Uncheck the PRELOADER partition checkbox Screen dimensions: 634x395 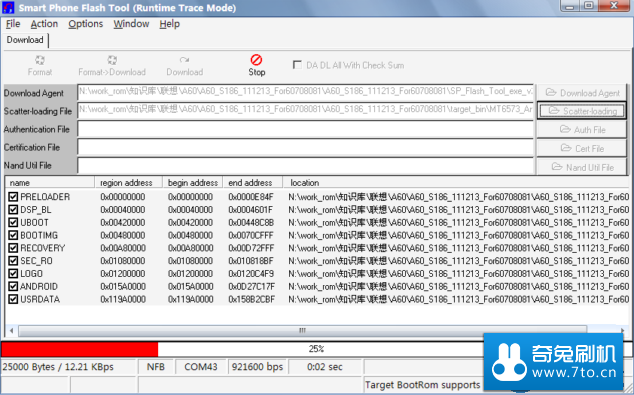click(13, 197)
